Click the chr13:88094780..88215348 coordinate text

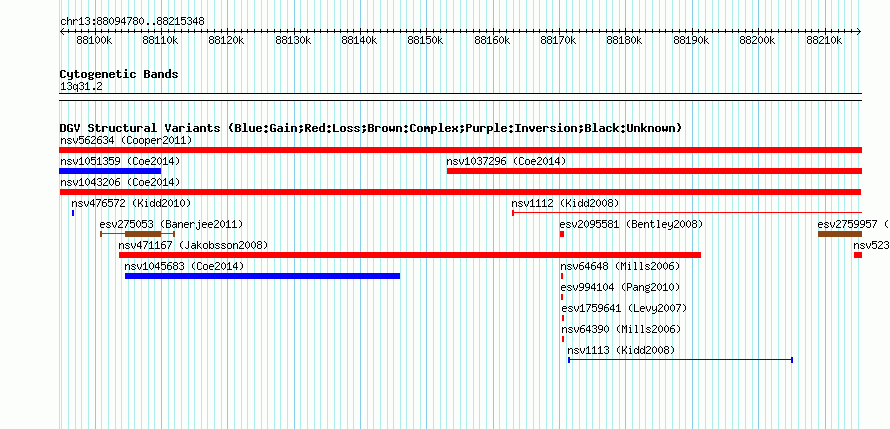coord(132,21)
